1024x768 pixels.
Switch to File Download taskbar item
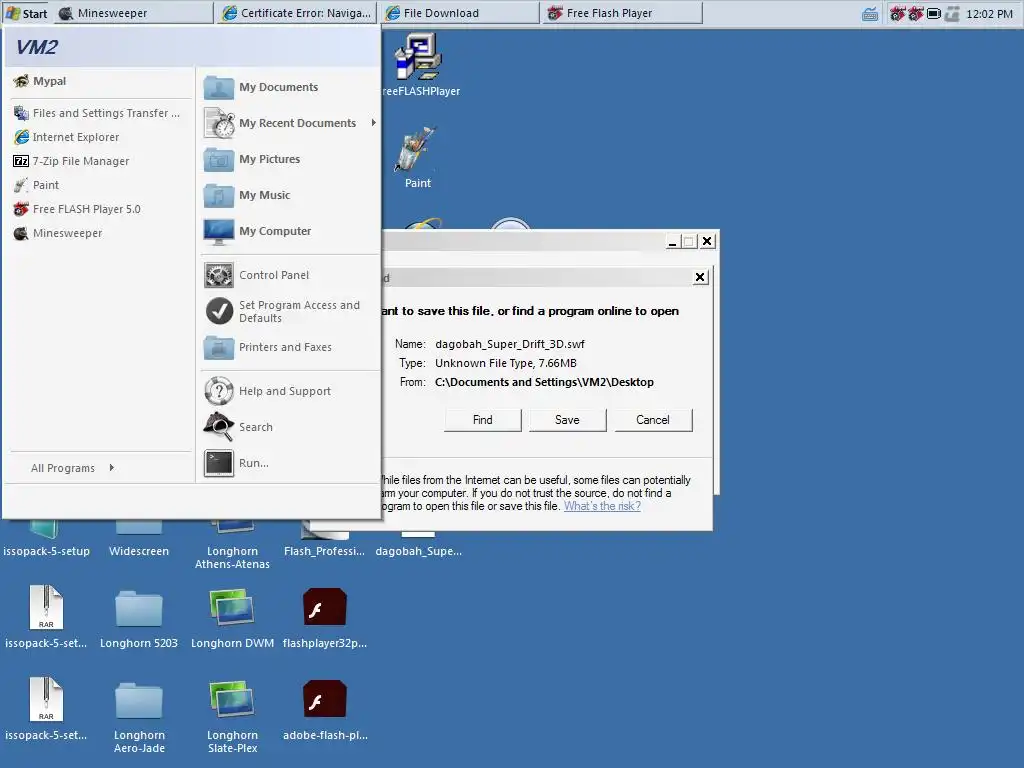point(459,13)
